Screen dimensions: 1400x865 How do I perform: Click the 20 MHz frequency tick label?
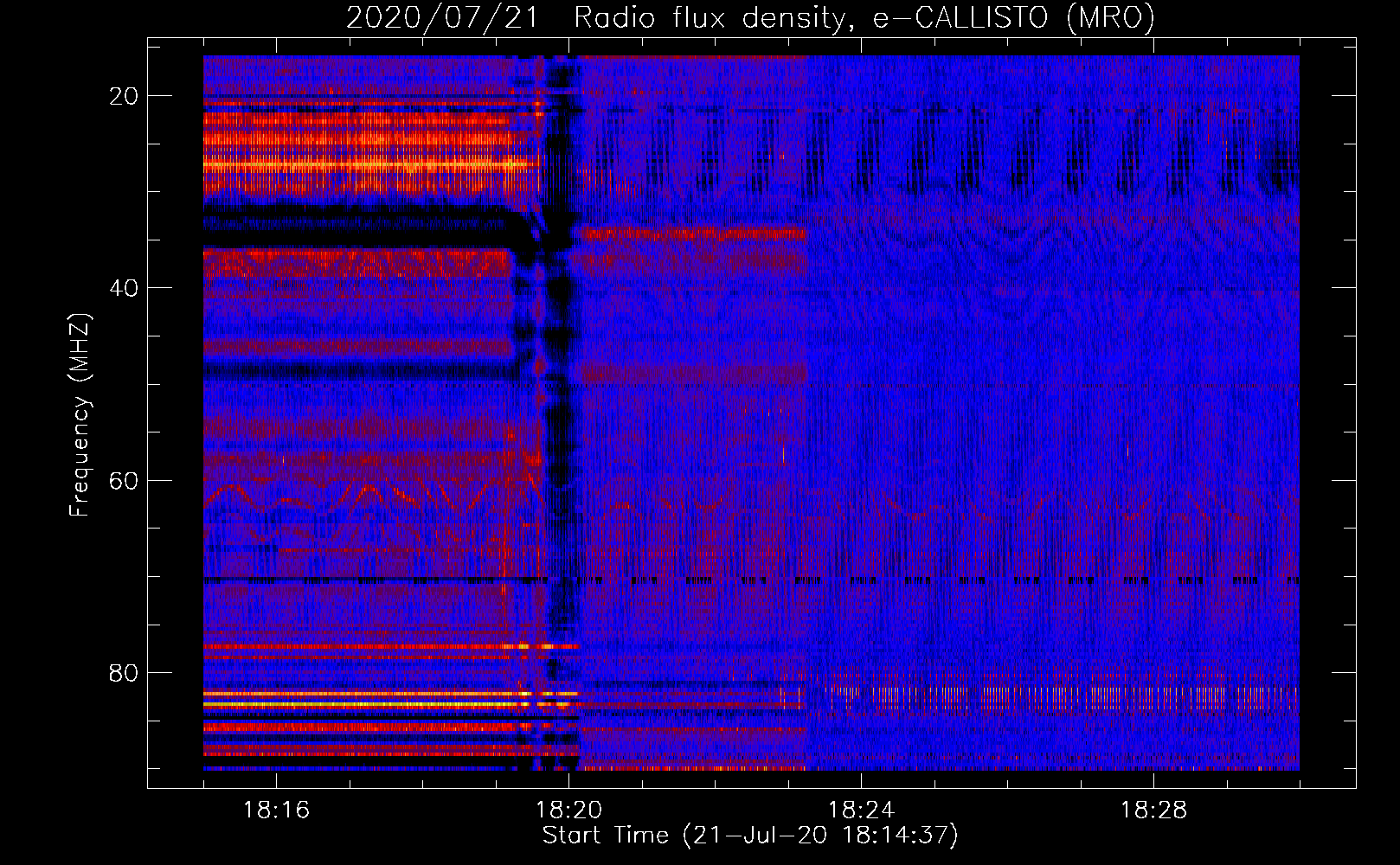coord(124,96)
